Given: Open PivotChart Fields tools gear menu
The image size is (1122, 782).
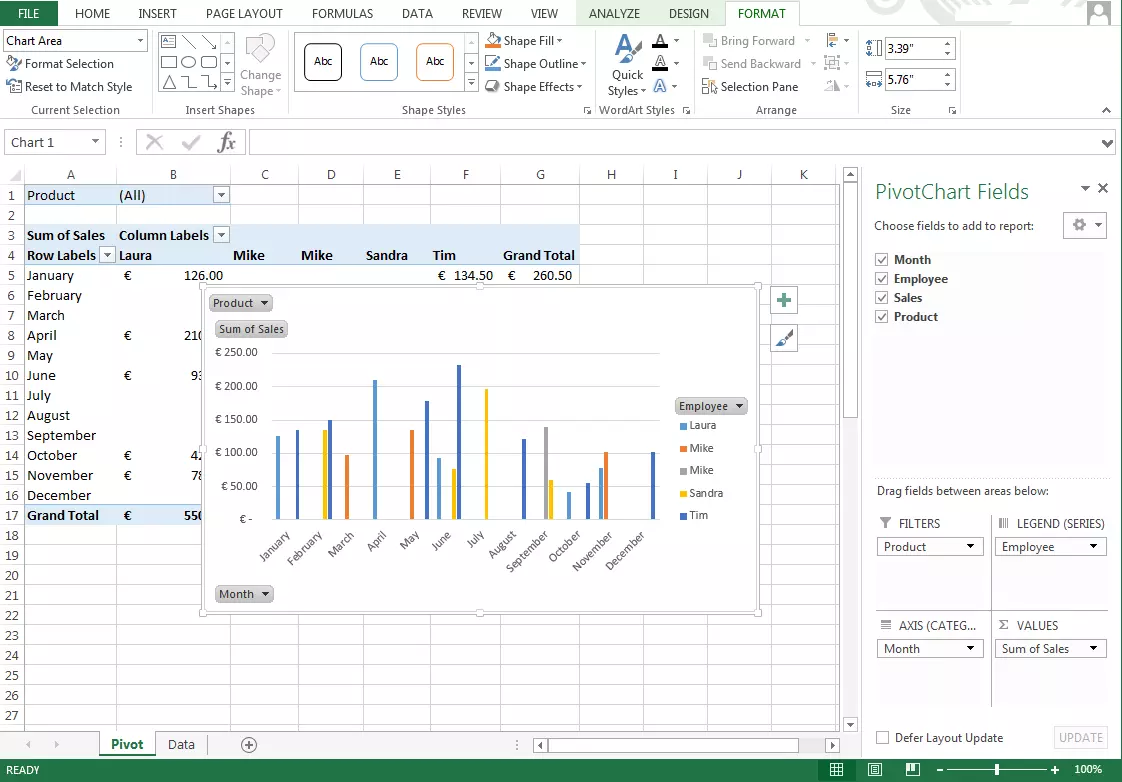Looking at the screenshot, I should 1085,225.
